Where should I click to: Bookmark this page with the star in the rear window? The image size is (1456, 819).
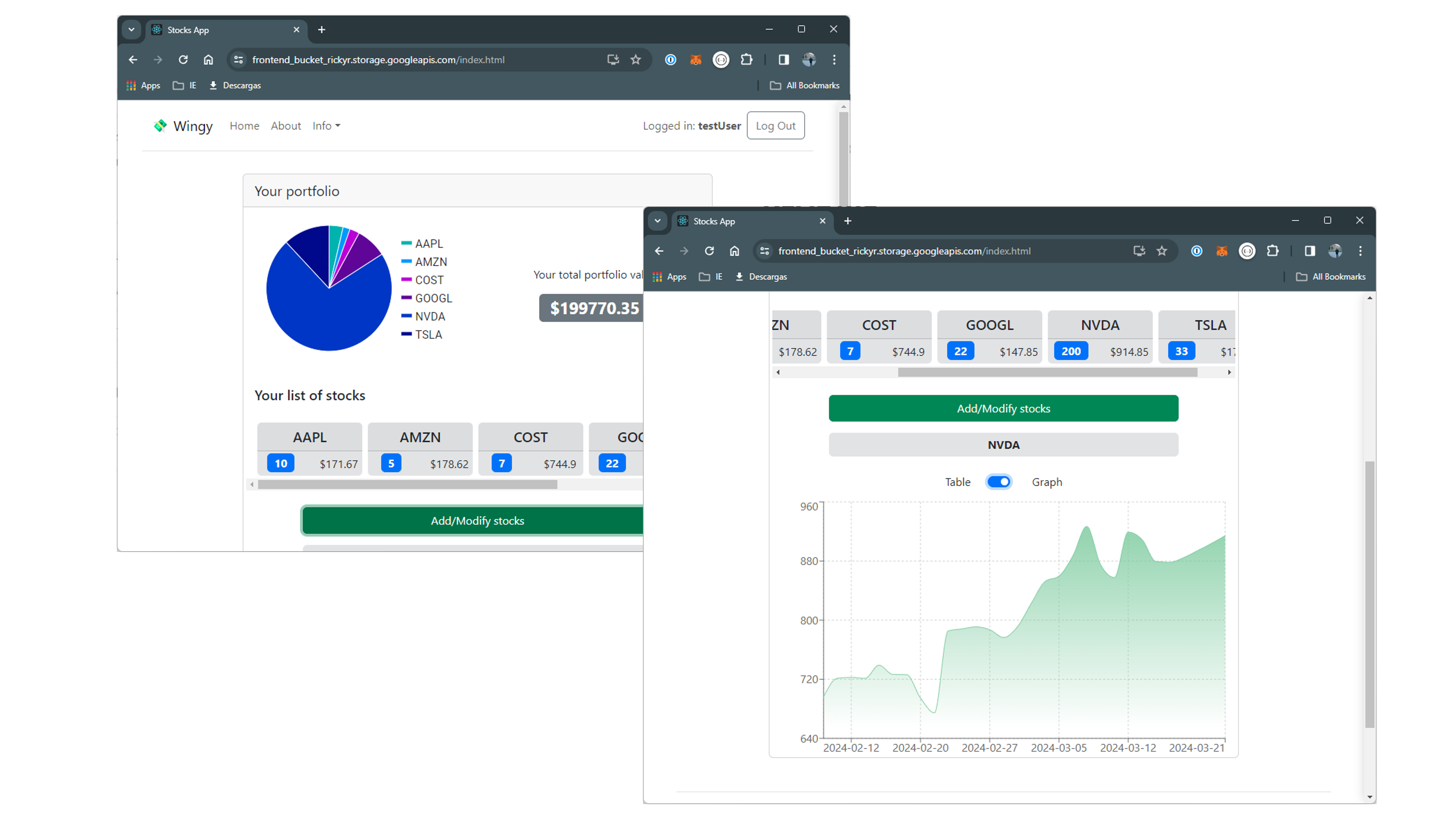click(636, 59)
